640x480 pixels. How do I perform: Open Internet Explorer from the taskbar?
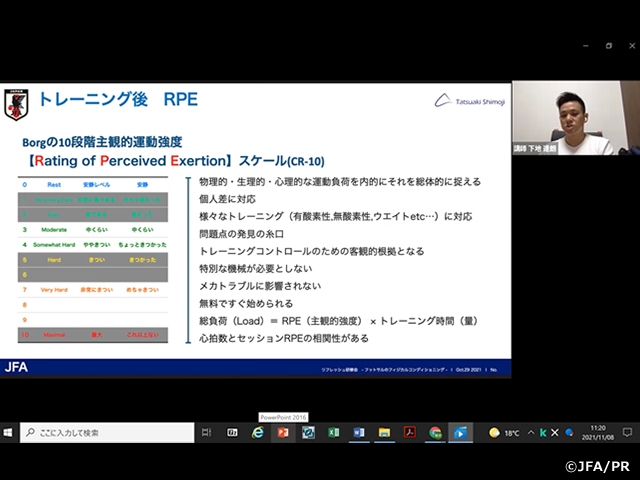pyautogui.click(x=258, y=433)
